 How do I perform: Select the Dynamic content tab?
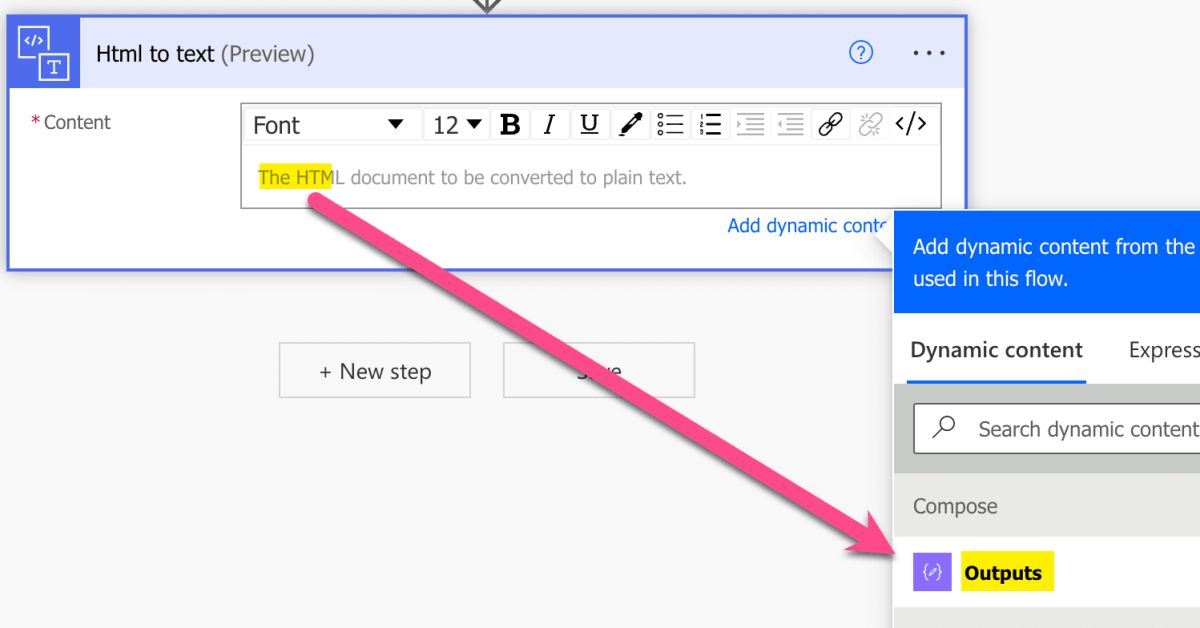(996, 350)
